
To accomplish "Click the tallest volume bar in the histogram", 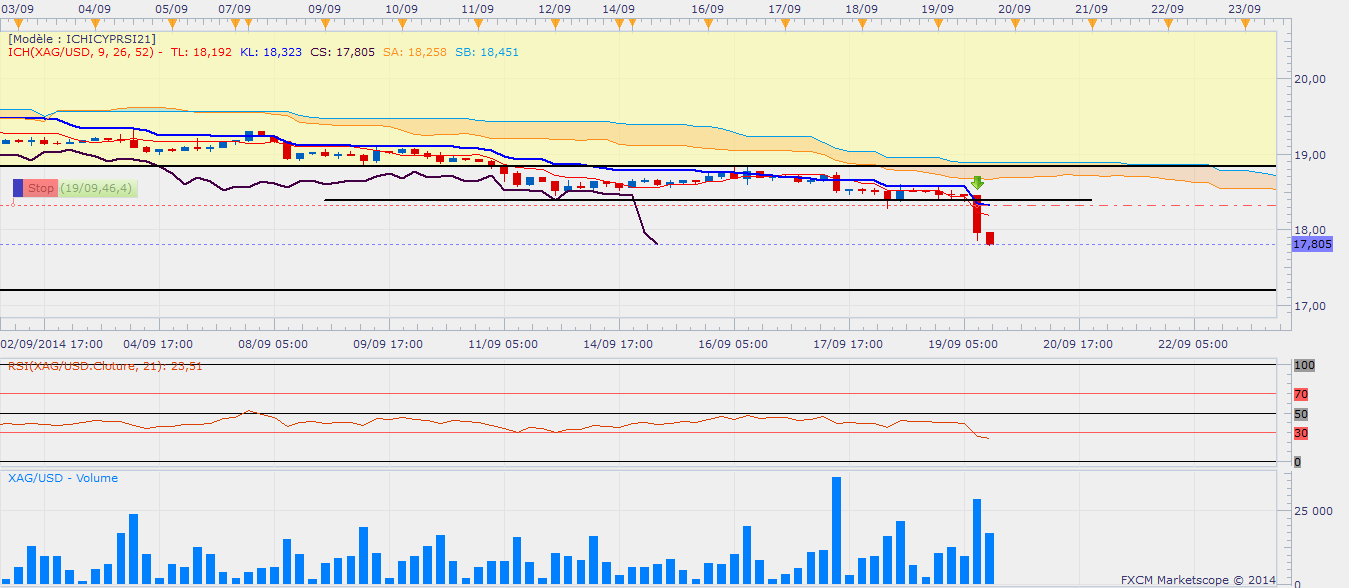I will (x=836, y=530).
